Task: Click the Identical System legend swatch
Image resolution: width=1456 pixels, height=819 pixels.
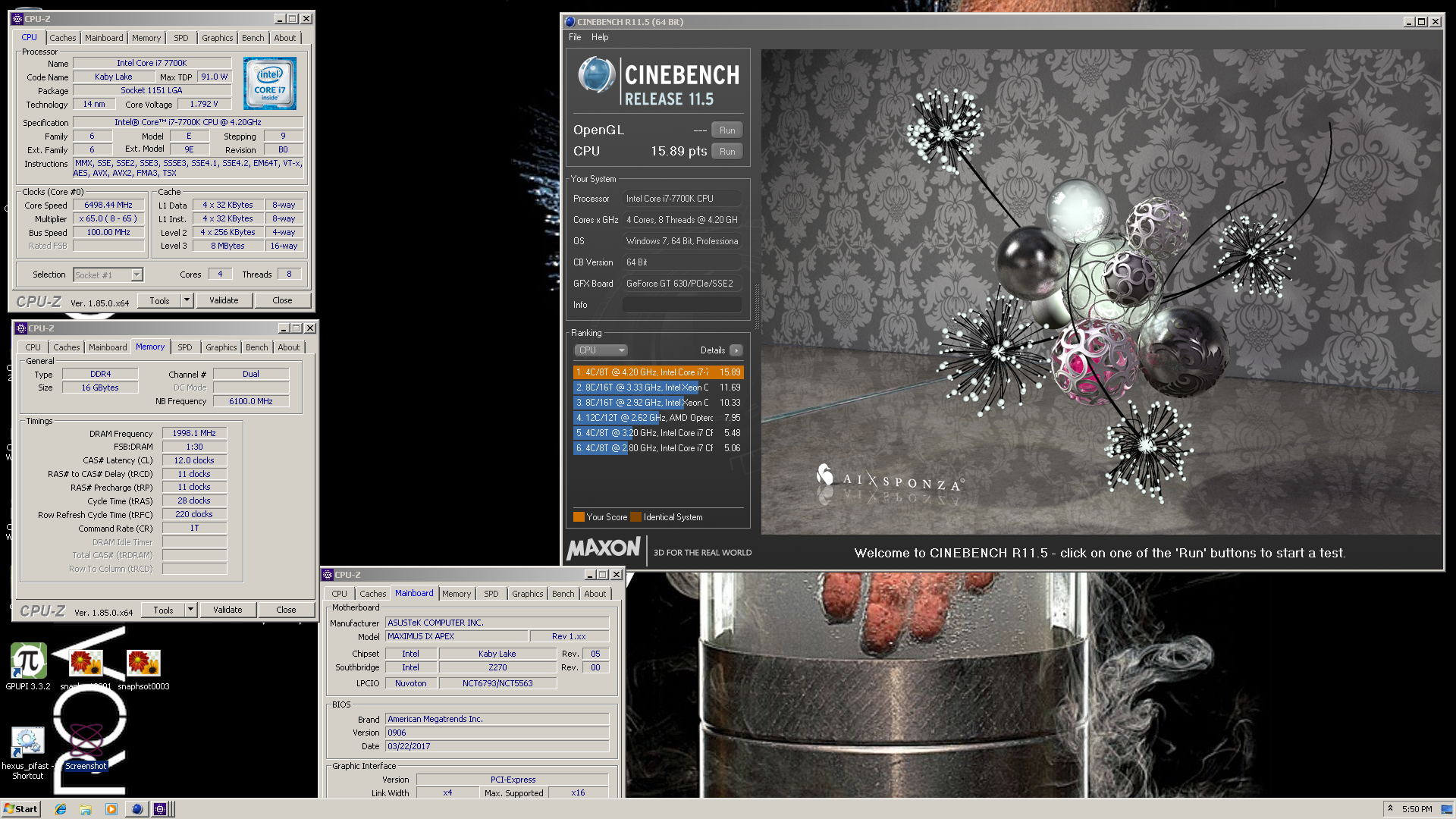Action: tap(636, 517)
